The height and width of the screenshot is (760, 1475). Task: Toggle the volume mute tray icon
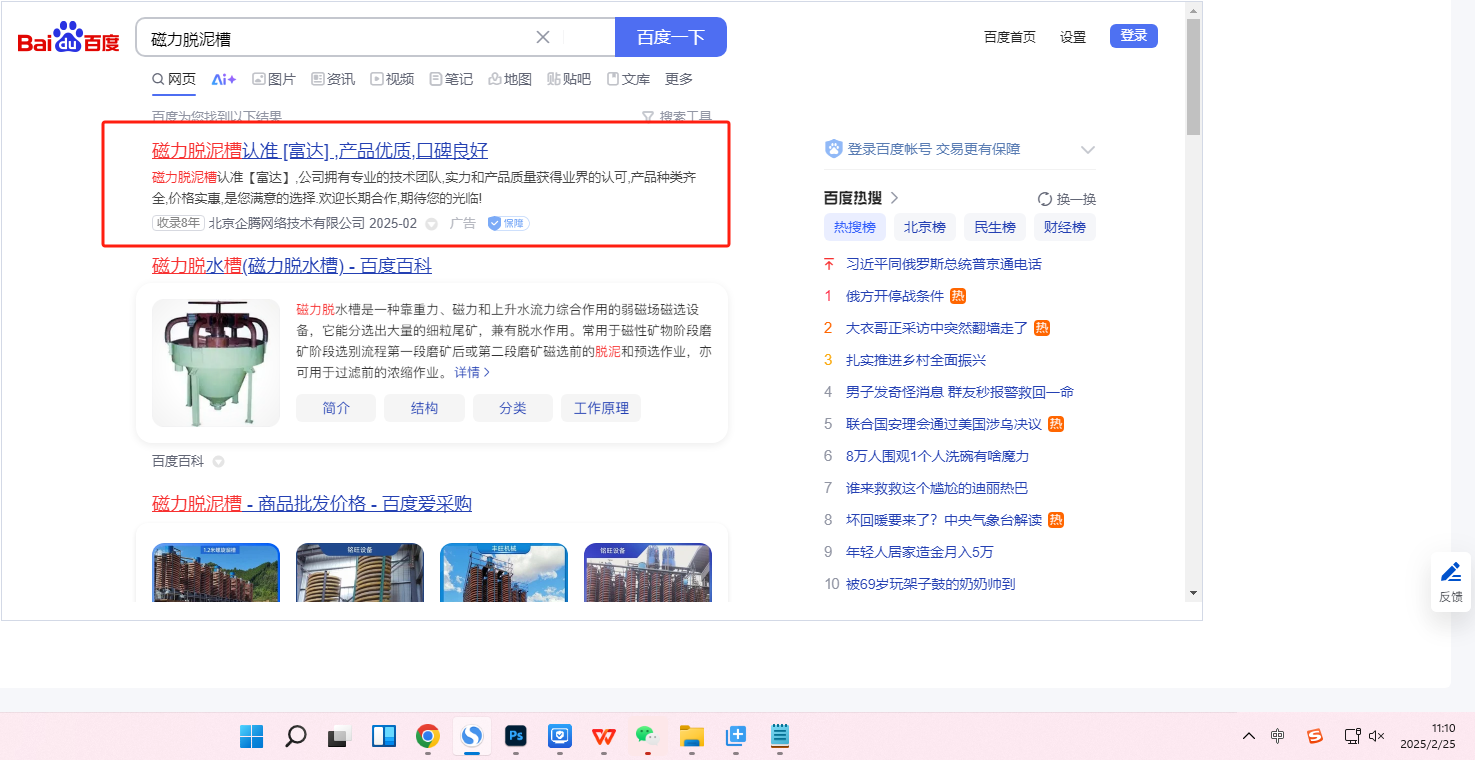1376,737
